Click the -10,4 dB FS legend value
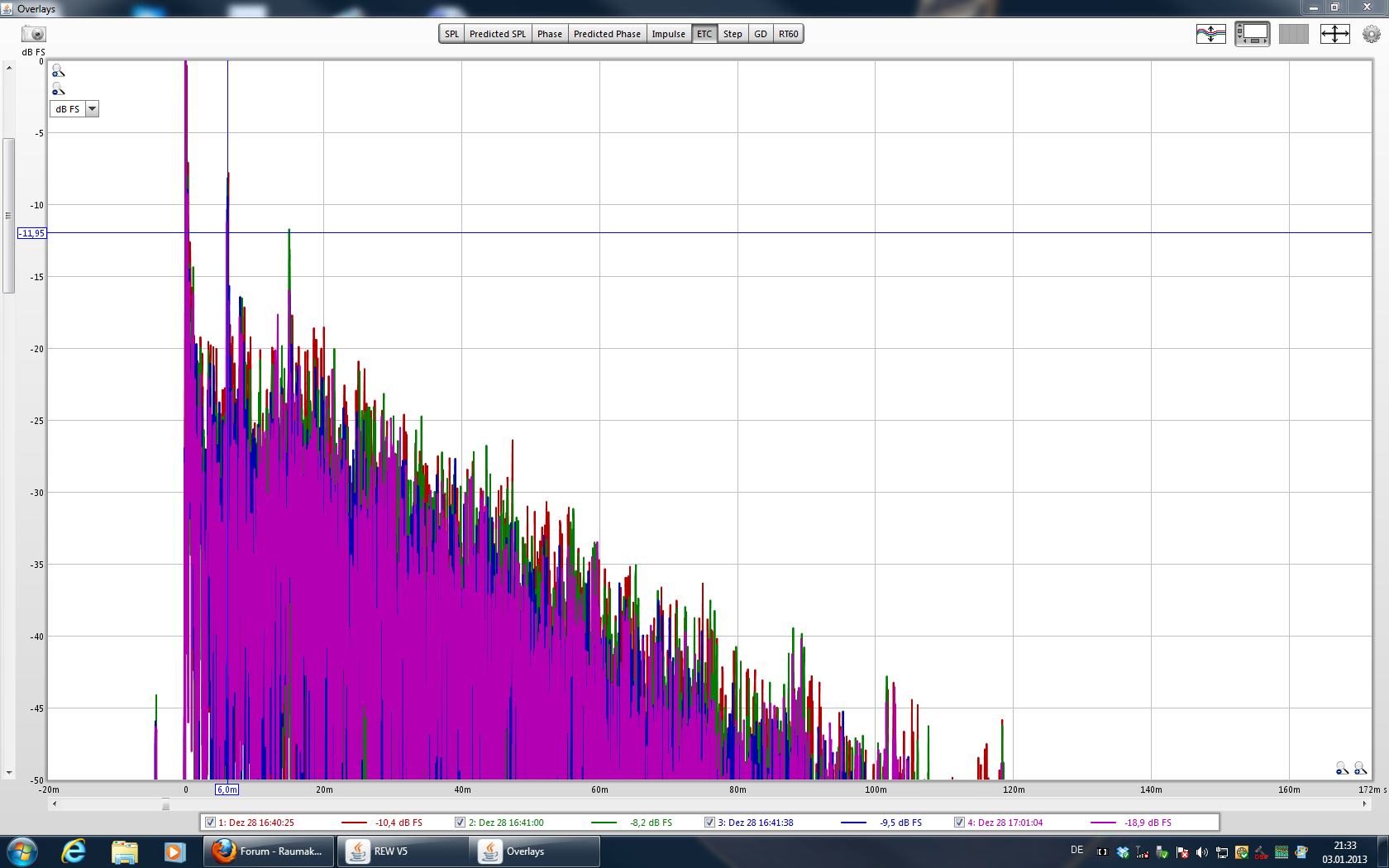Viewport: 1389px width, 868px height. [x=399, y=823]
